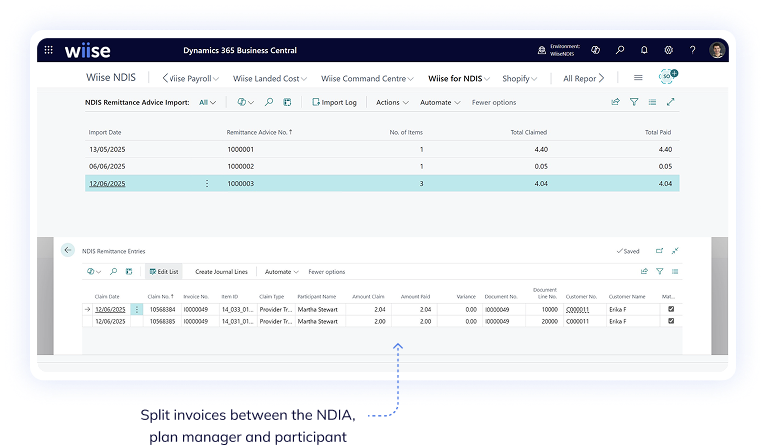Viewport: 766px width, 448px height.
Task: Open Excel icon in Remittance Entries toolbar
Action: [x=129, y=271]
